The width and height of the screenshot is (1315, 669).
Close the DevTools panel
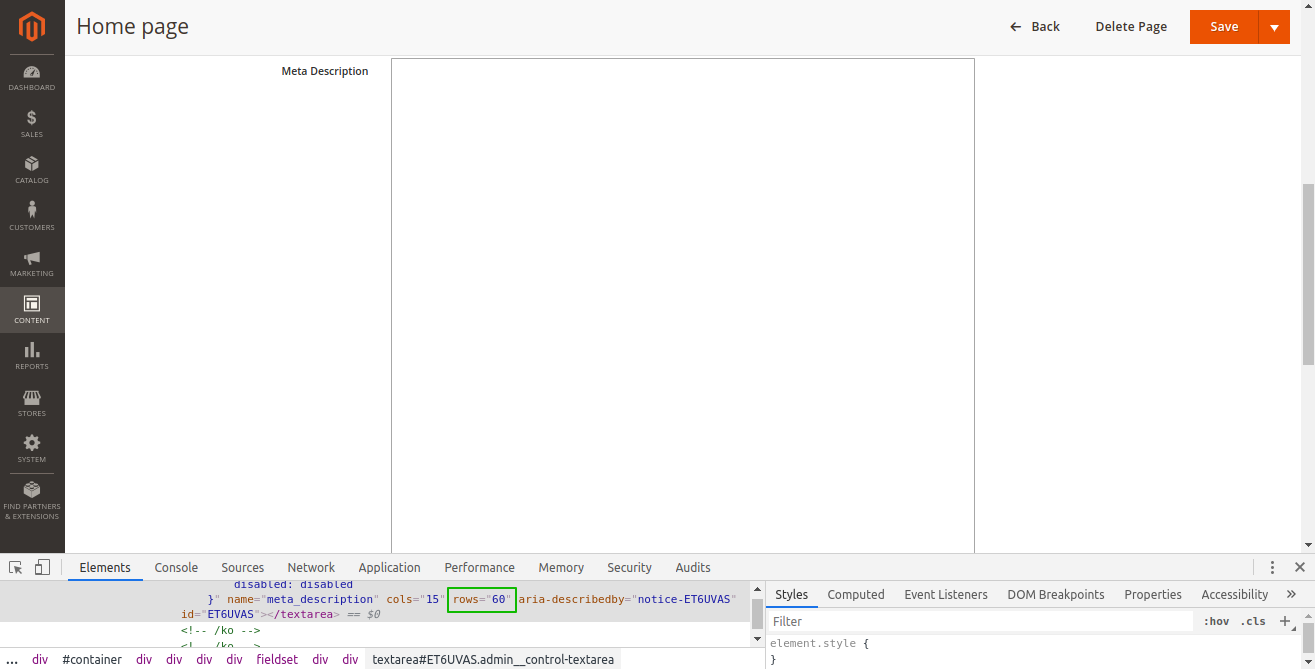pyautogui.click(x=1299, y=567)
